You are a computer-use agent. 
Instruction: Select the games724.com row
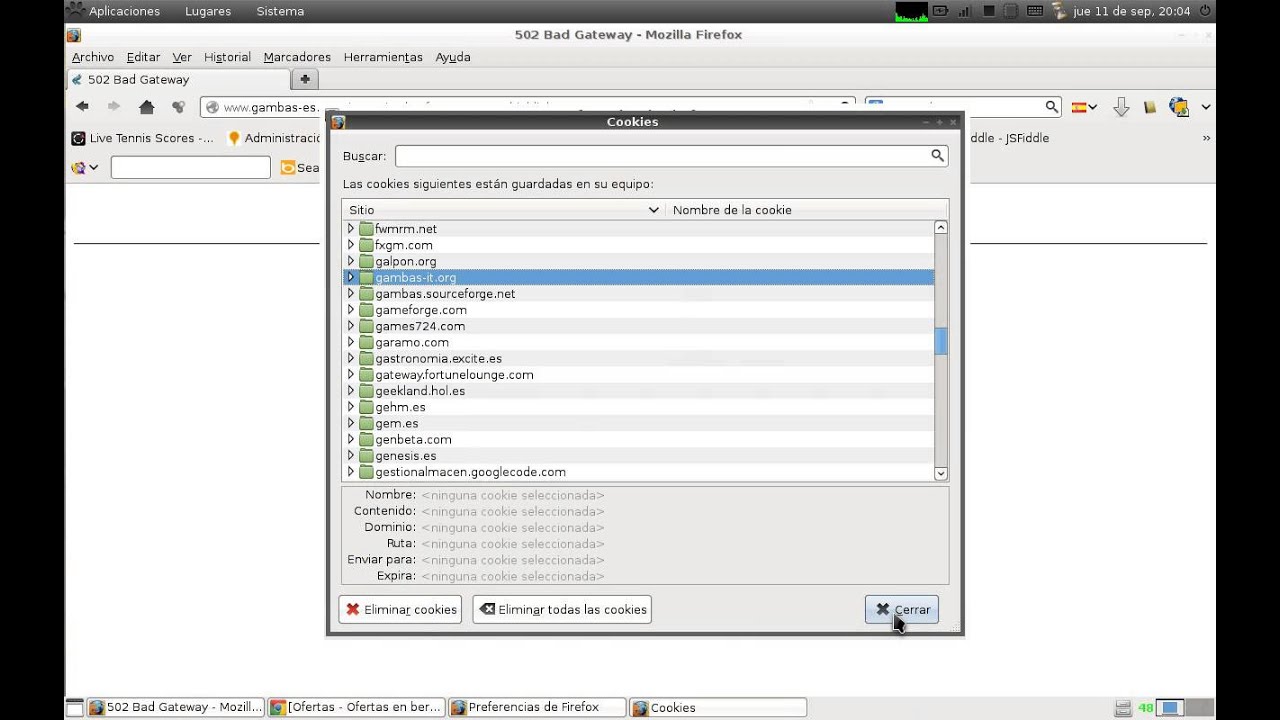pyautogui.click(x=638, y=326)
